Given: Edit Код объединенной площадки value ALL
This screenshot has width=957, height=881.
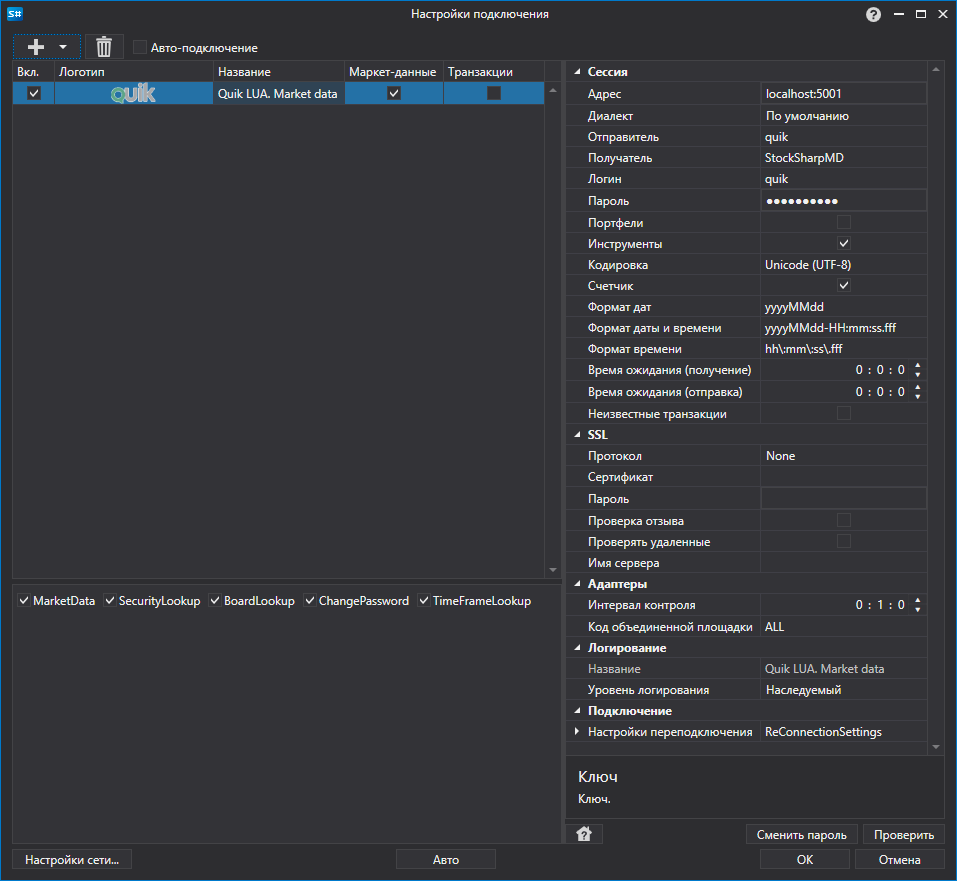Looking at the screenshot, I should click(843, 626).
